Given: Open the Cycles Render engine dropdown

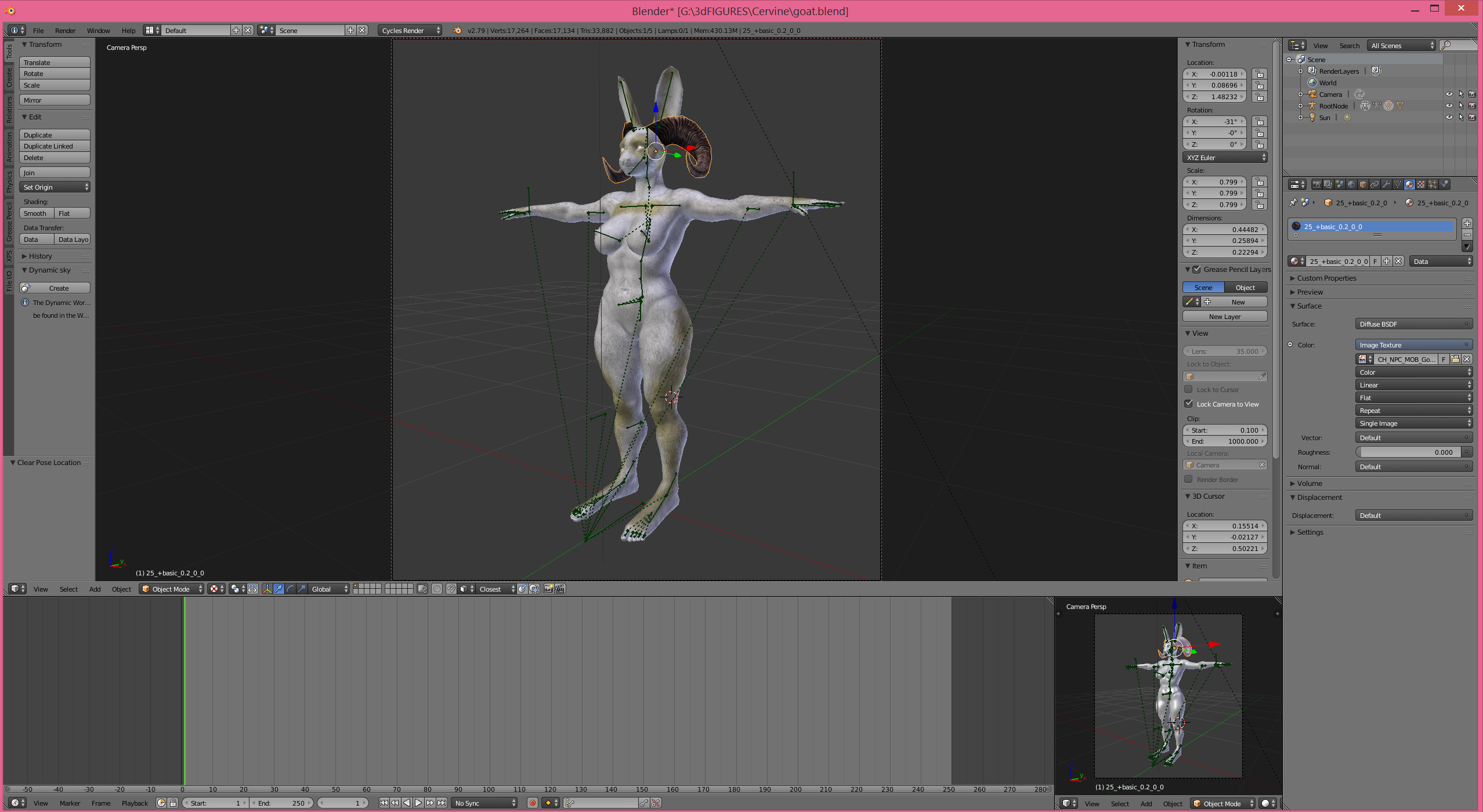Looking at the screenshot, I should click(410, 30).
